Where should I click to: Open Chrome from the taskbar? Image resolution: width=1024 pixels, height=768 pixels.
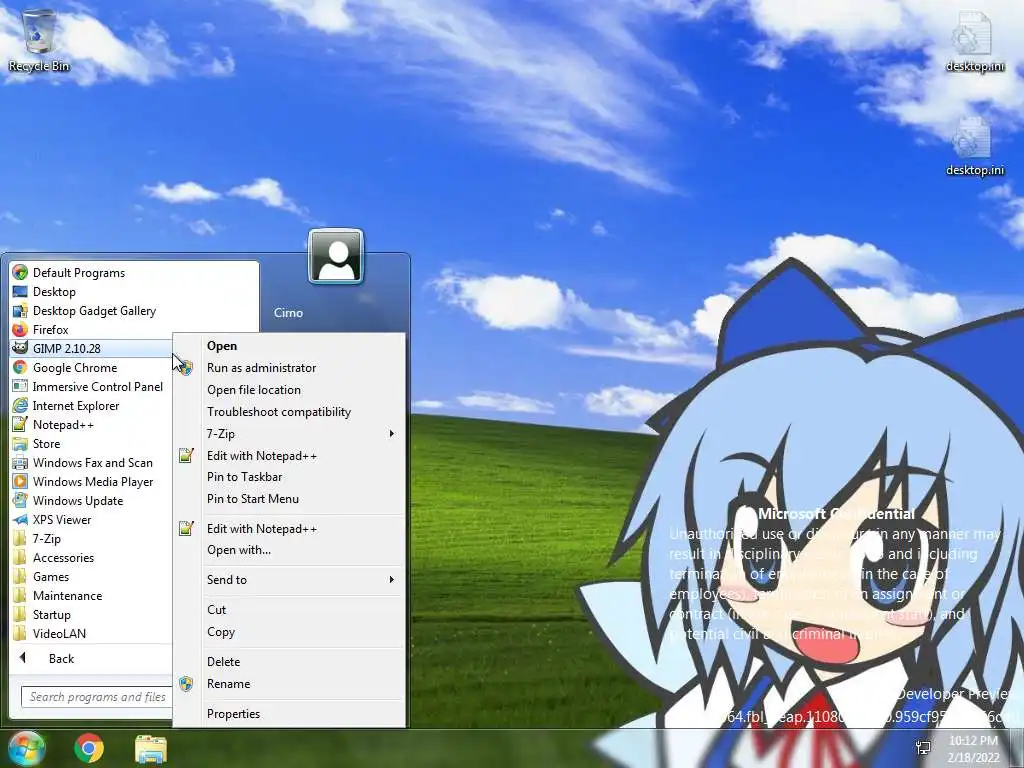click(89, 748)
